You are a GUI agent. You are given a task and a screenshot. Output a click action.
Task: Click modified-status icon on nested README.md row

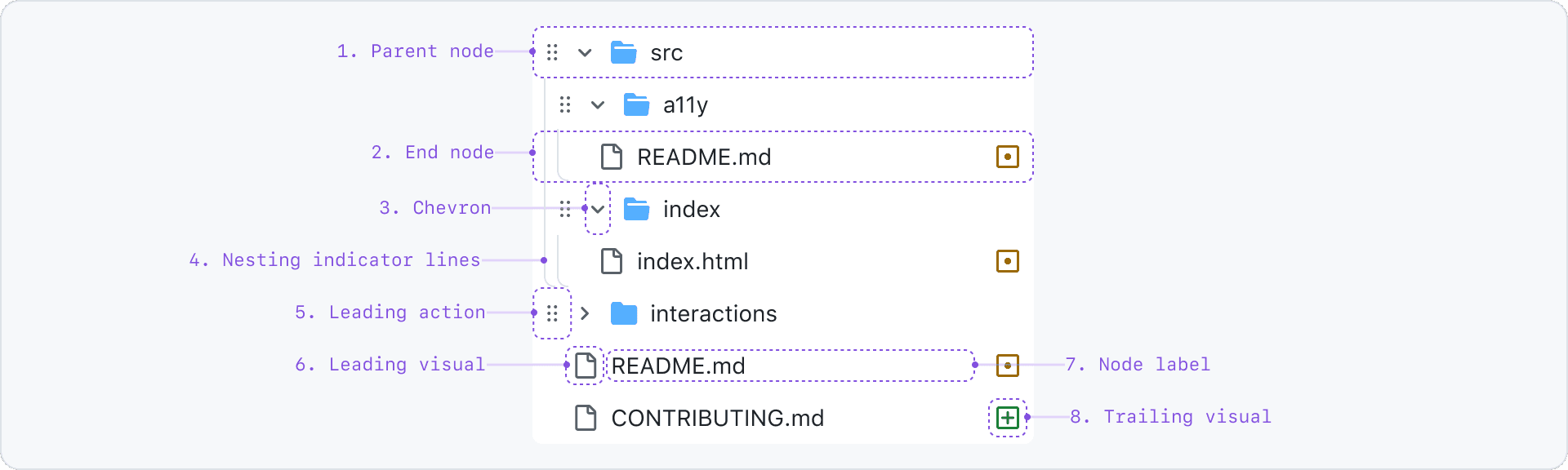pyautogui.click(x=1008, y=157)
